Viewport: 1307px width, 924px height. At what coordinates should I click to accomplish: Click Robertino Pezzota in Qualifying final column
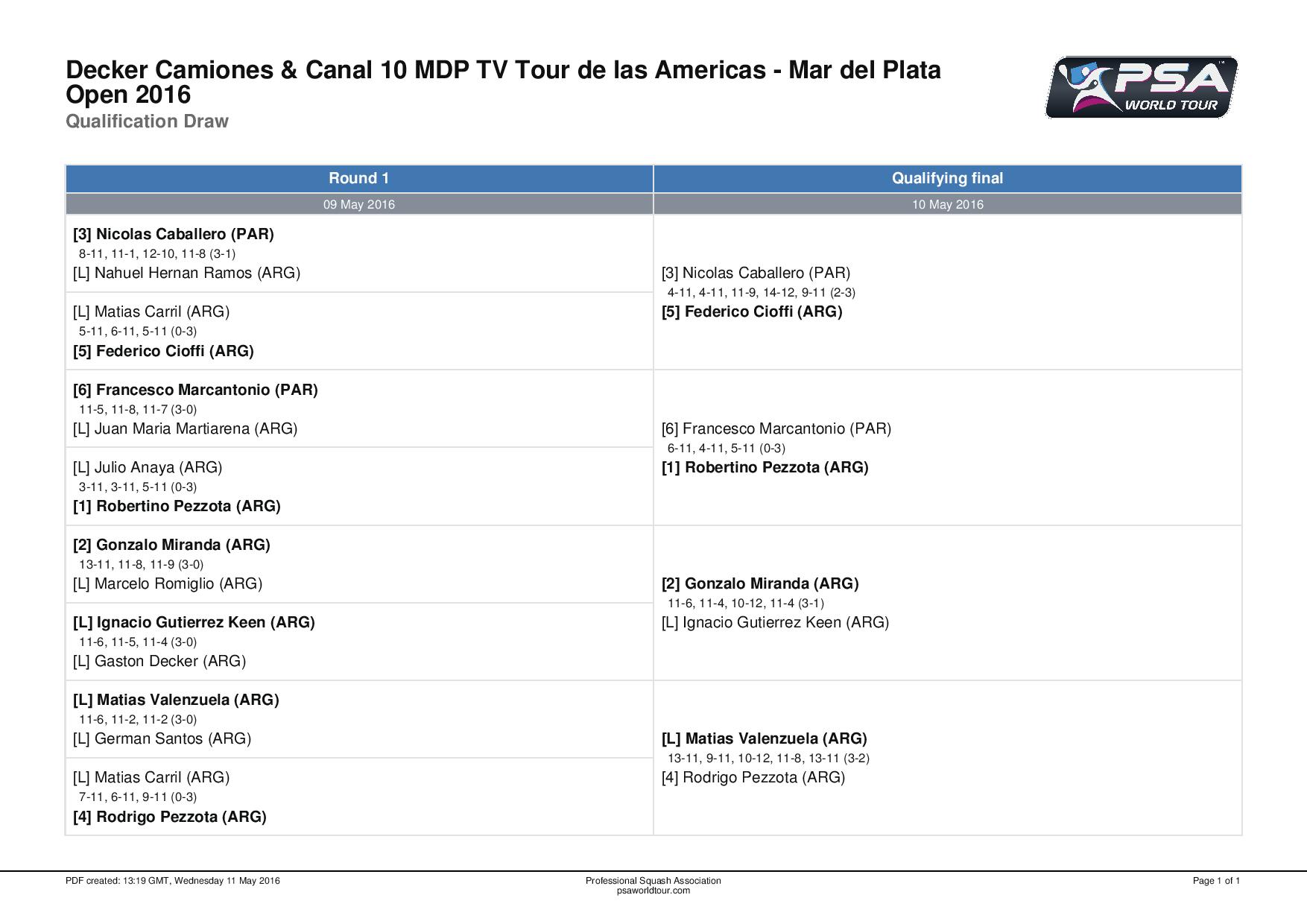point(765,467)
